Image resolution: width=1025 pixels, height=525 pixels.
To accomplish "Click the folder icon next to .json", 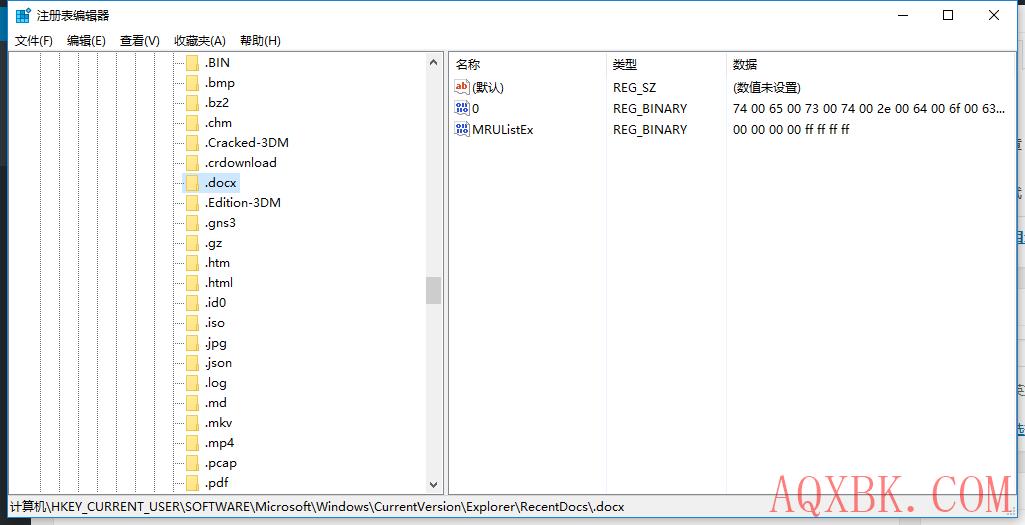I will pos(192,363).
